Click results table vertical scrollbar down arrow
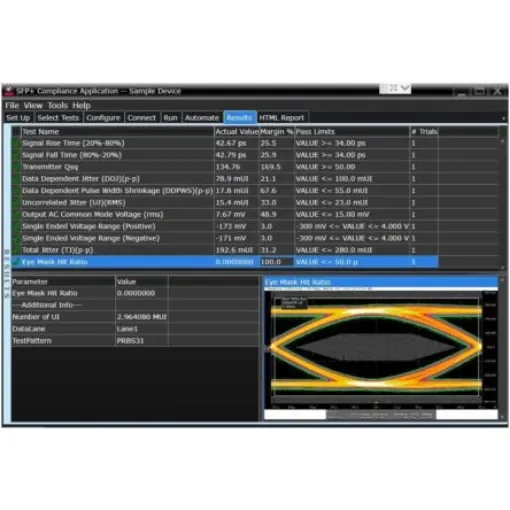This screenshot has height=510, width=510. 502,268
